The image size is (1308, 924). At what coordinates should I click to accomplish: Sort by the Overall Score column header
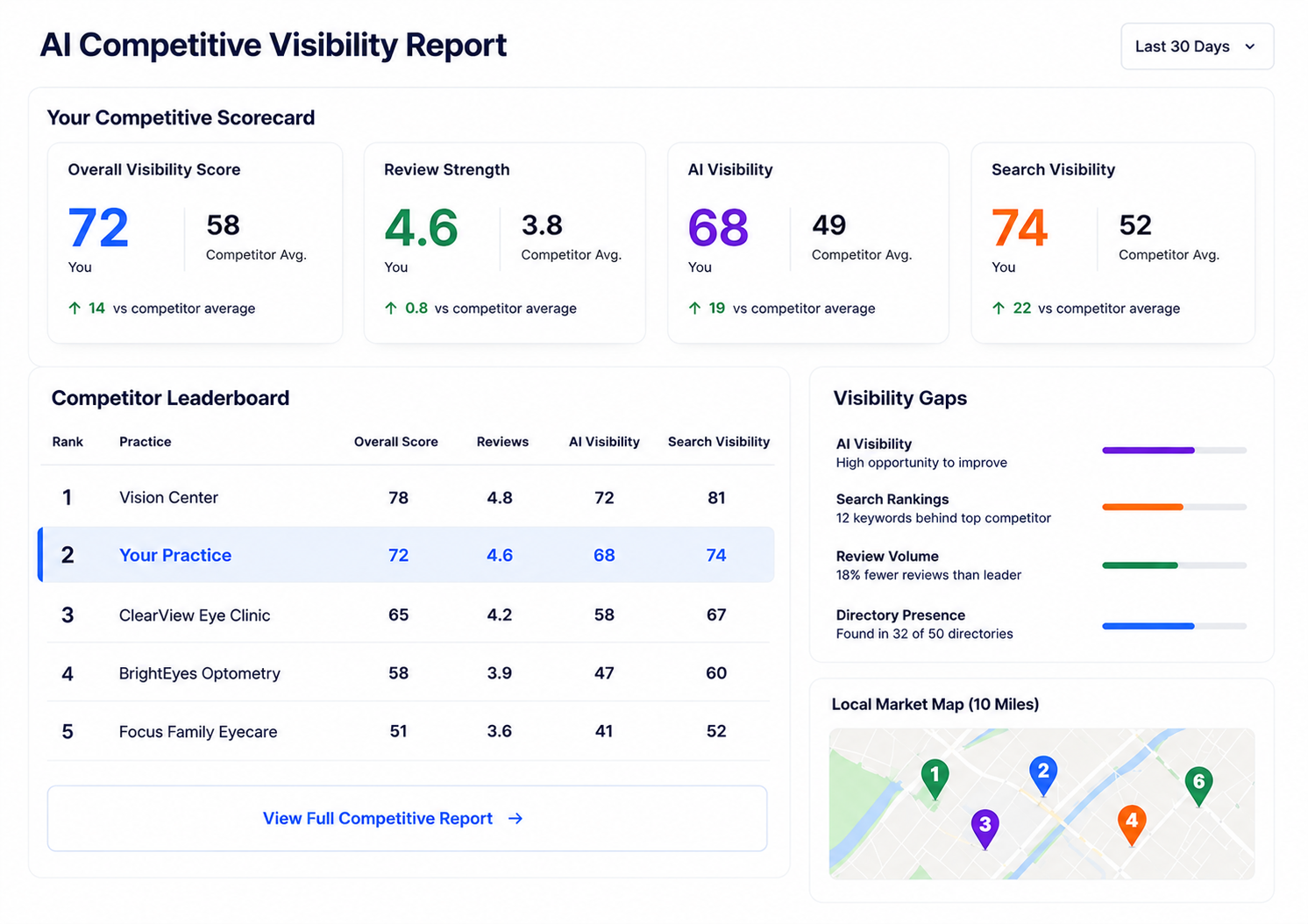(x=396, y=442)
